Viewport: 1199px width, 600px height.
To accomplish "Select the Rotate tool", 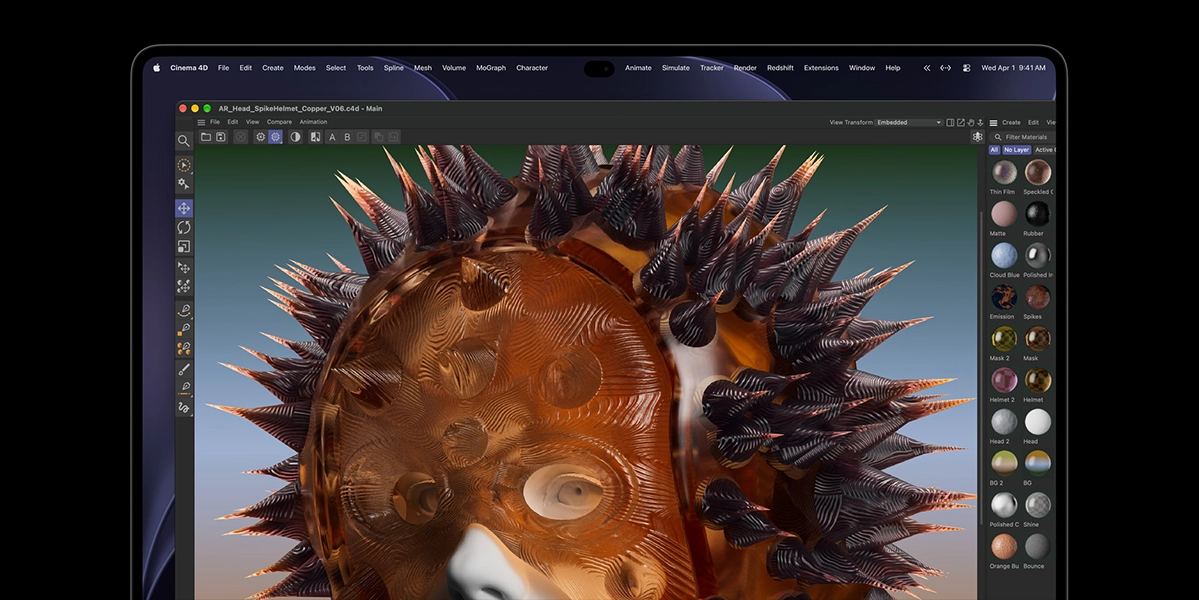I will point(184,227).
